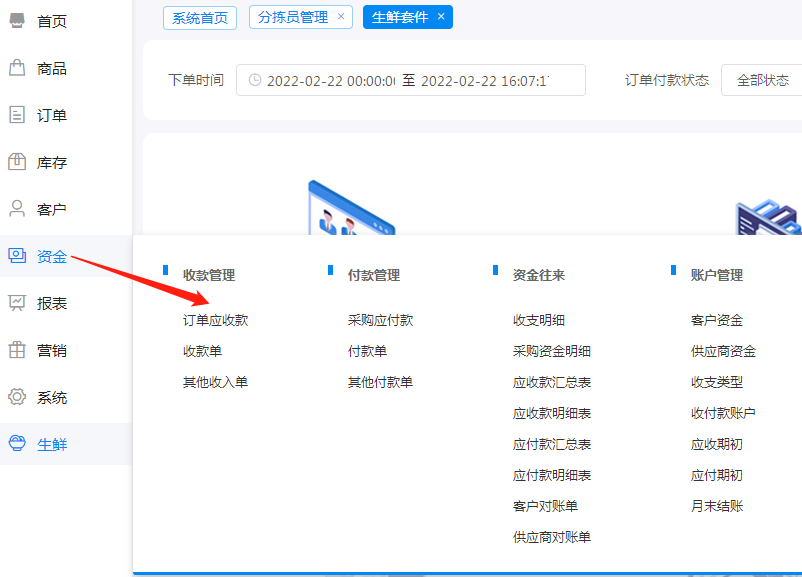Open the System (系统) gear icon
The height and width of the screenshot is (577, 802).
(x=17, y=397)
